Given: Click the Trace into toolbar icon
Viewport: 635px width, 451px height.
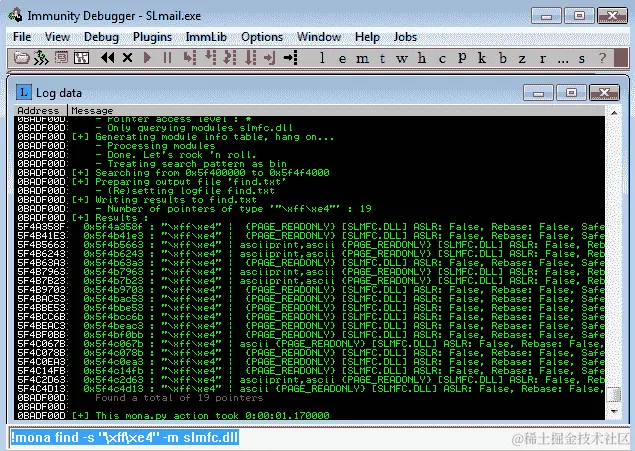Looking at the screenshot, I should click(230, 58).
